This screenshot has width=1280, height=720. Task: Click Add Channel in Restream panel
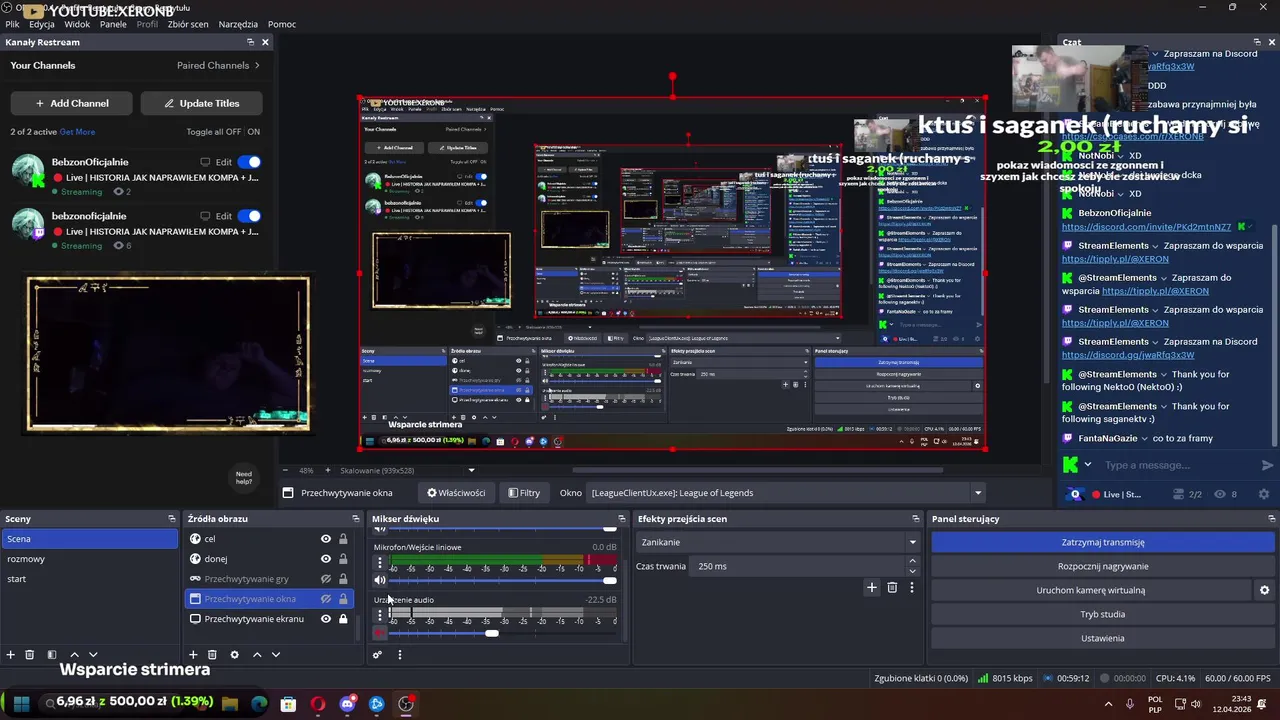pyautogui.click(x=72, y=103)
